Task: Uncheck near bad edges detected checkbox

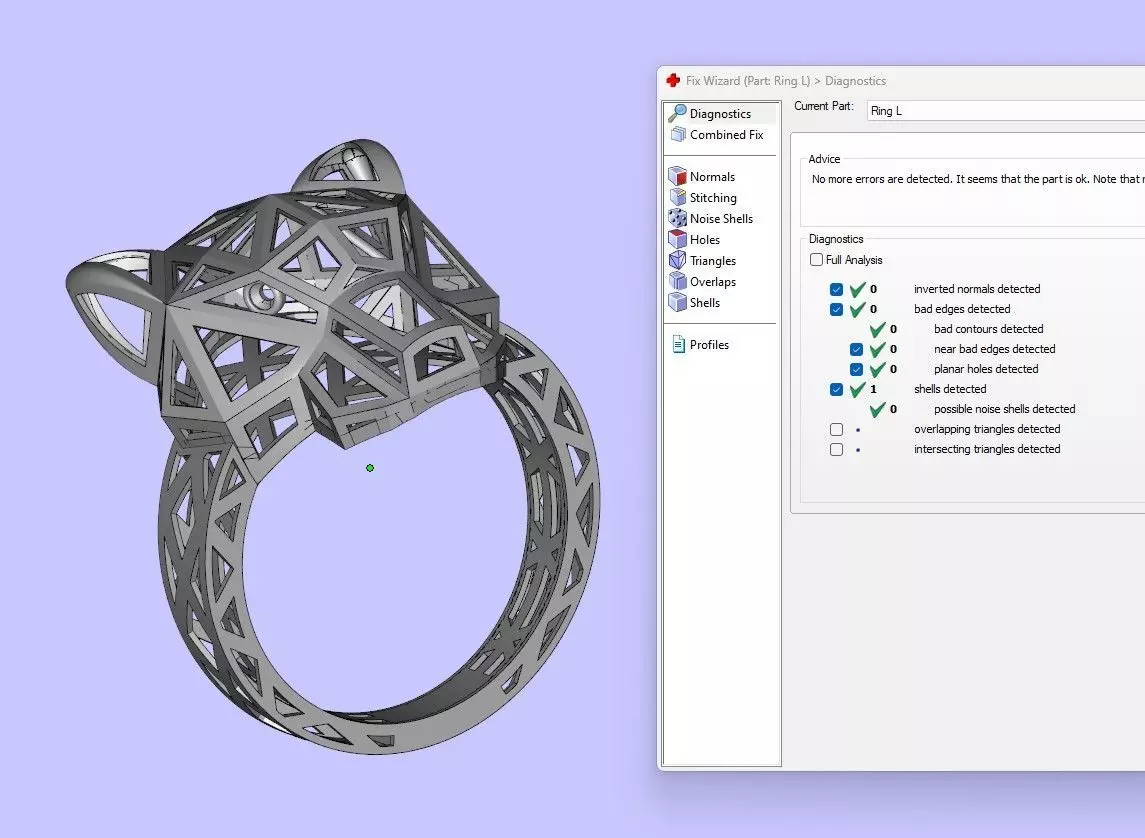Action: (856, 350)
